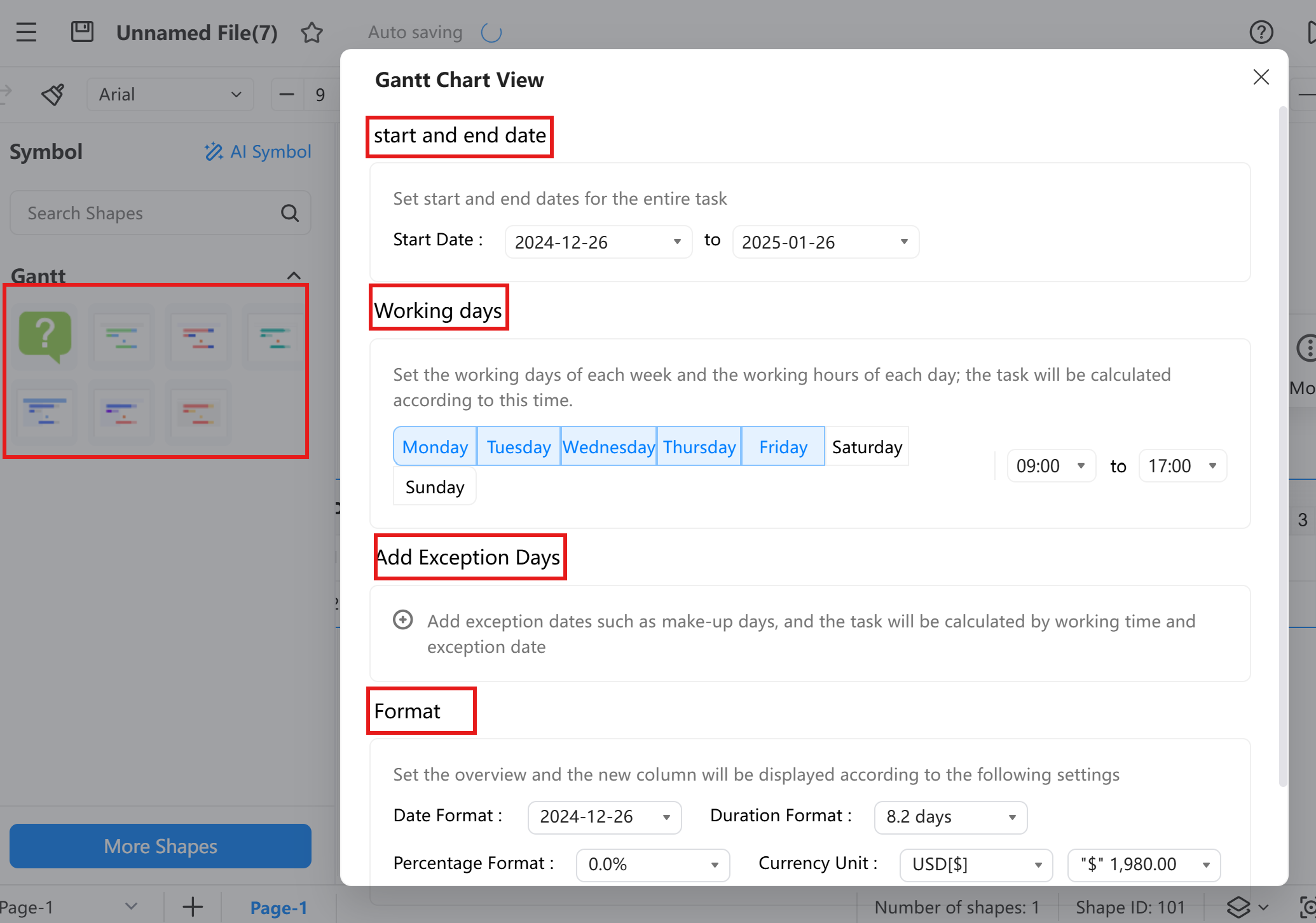Toggle Thursday as a working day
The image size is (1316, 923).
pos(699,447)
